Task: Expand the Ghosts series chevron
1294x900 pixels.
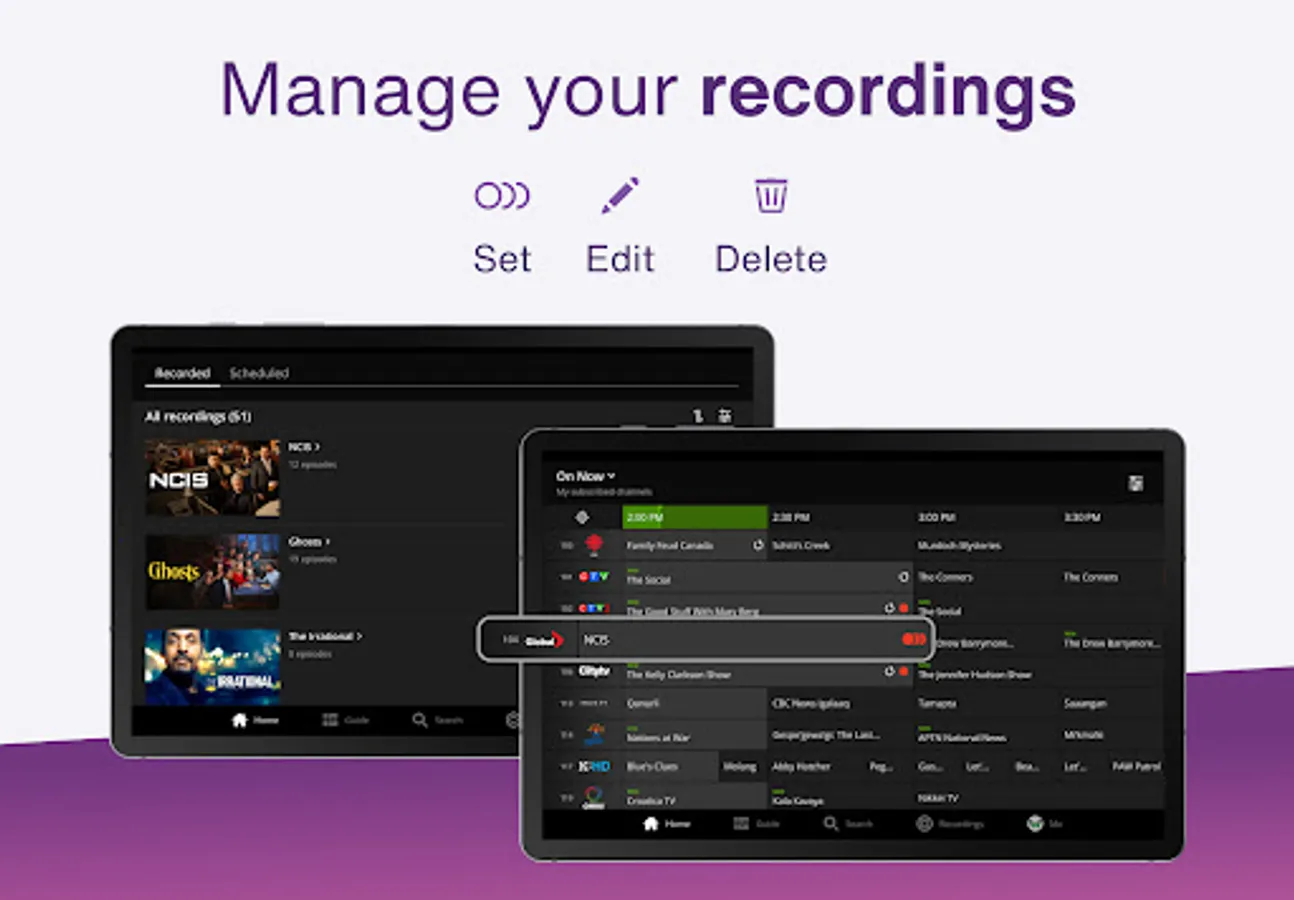Action: pos(330,540)
